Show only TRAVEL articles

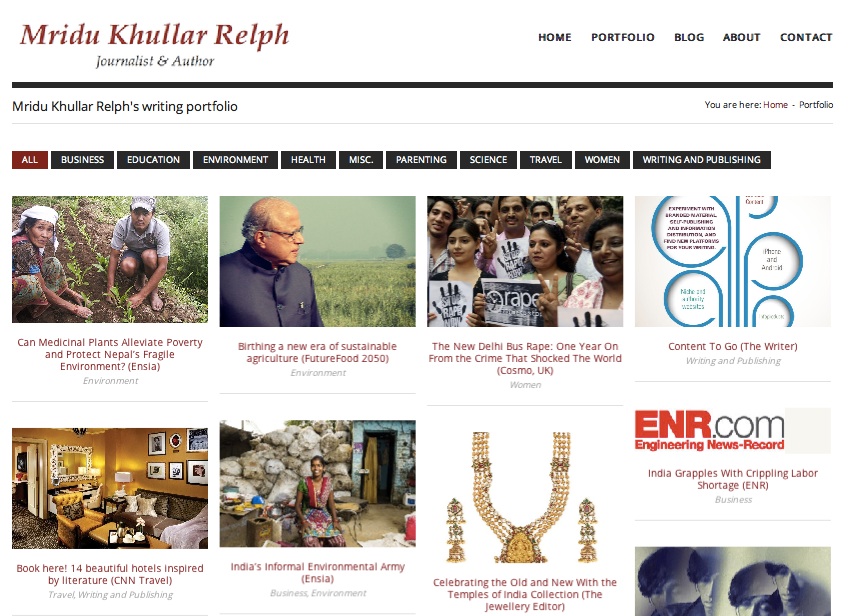tap(545, 160)
